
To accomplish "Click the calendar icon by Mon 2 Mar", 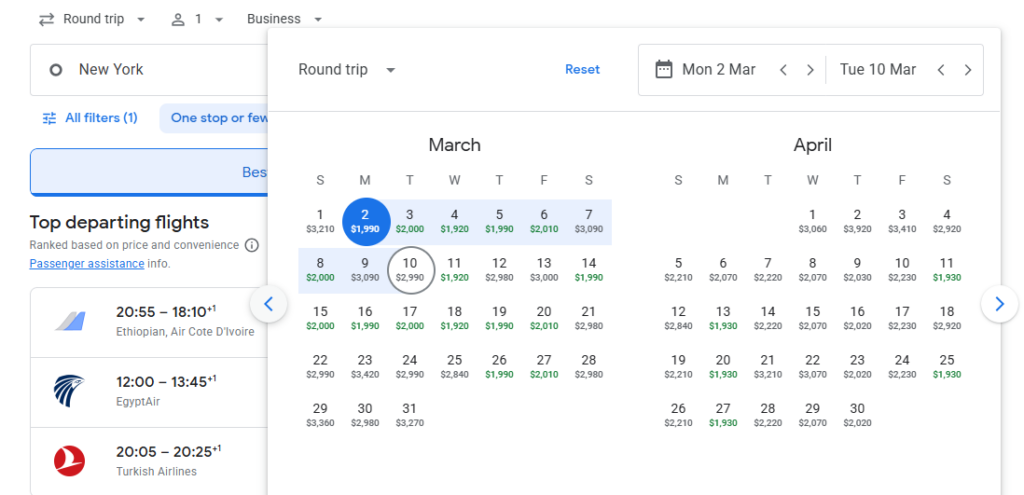I will click(x=664, y=69).
